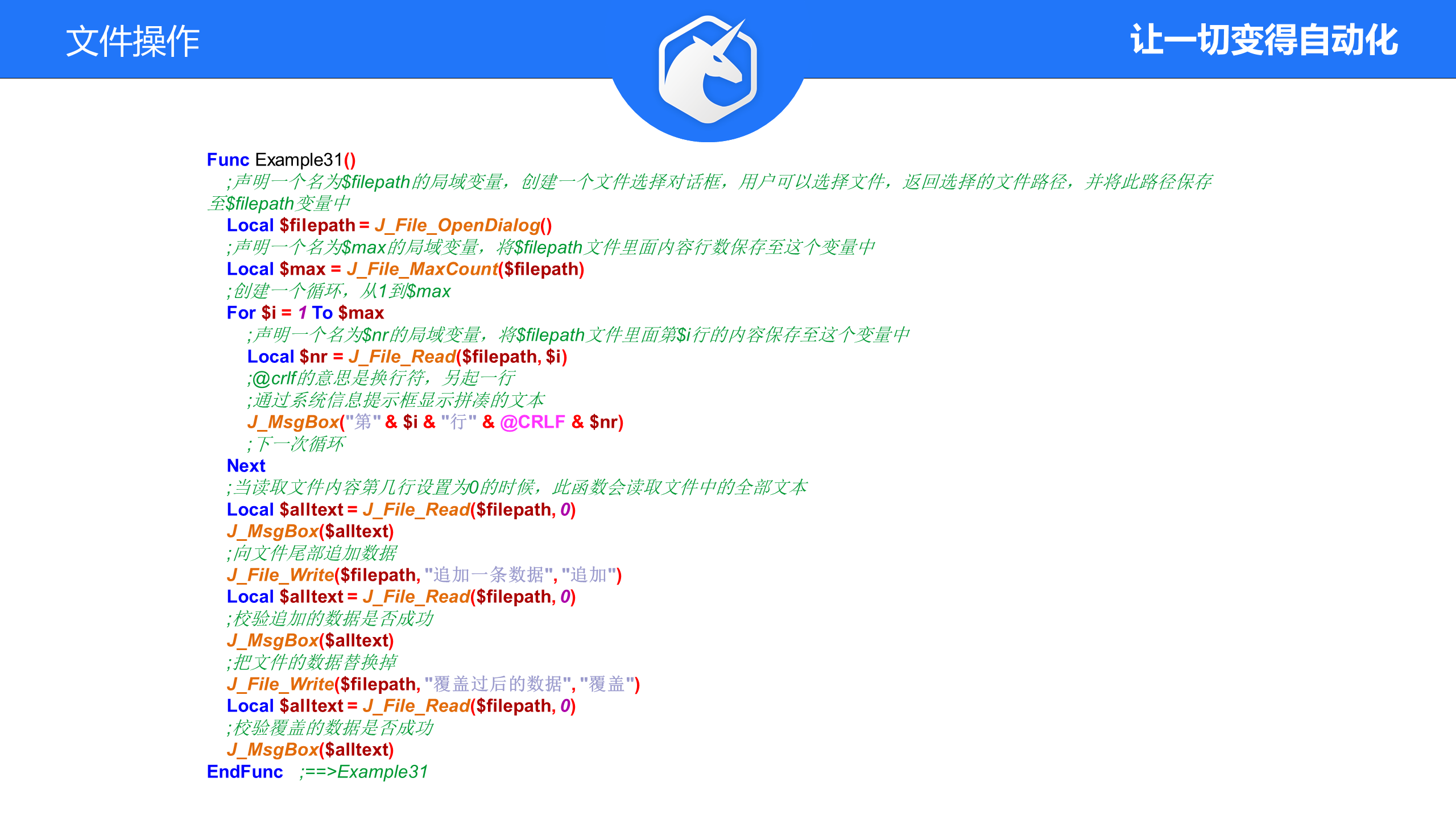Click the comment 把文件的数据替换掉
The width and height of the screenshot is (1456, 819).
312,662
